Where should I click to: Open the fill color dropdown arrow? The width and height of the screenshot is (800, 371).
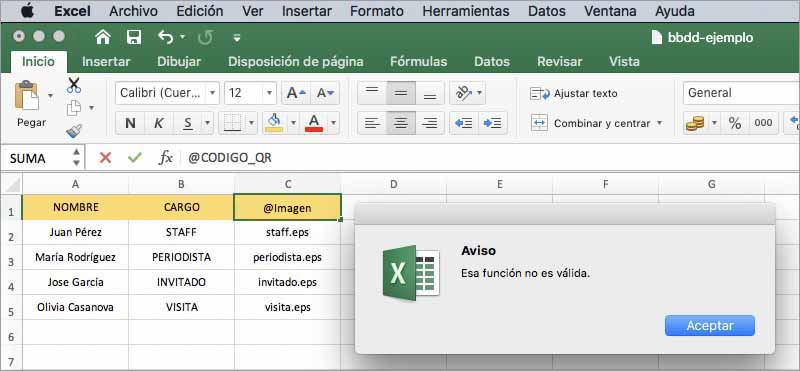point(293,123)
